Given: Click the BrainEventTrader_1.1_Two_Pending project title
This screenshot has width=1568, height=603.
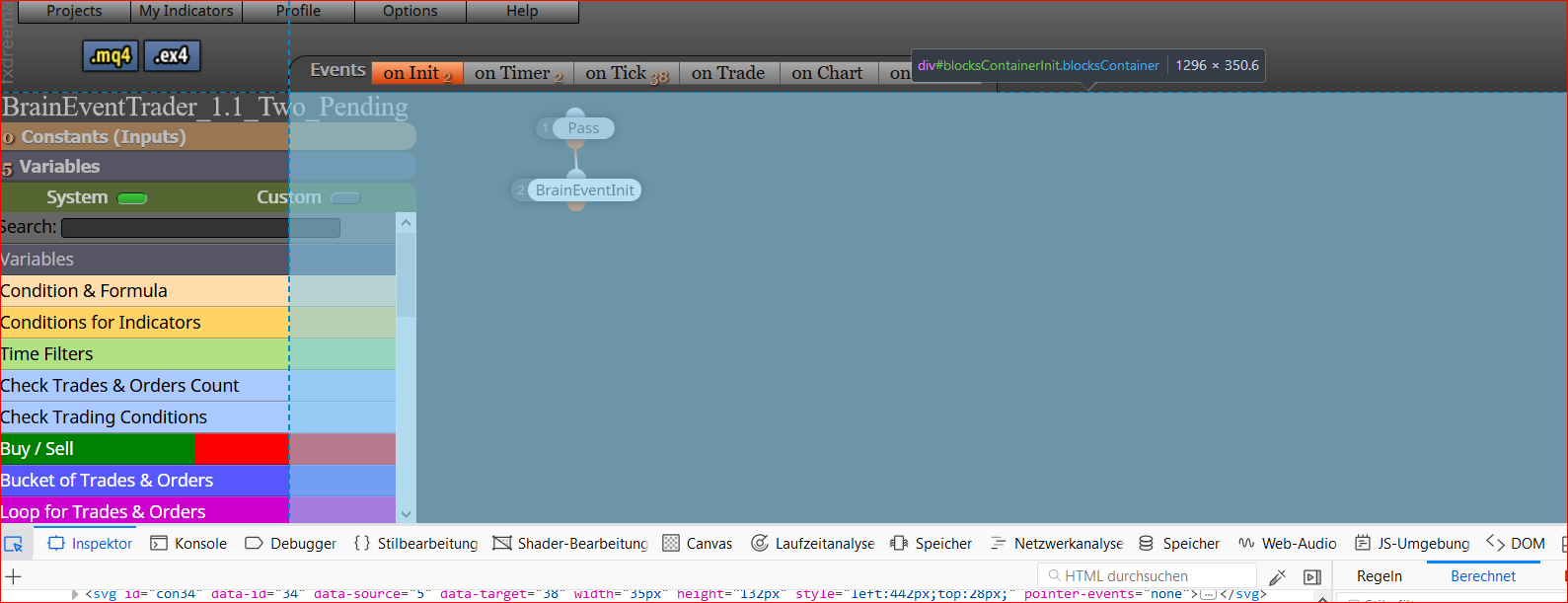Looking at the screenshot, I should click(205, 107).
